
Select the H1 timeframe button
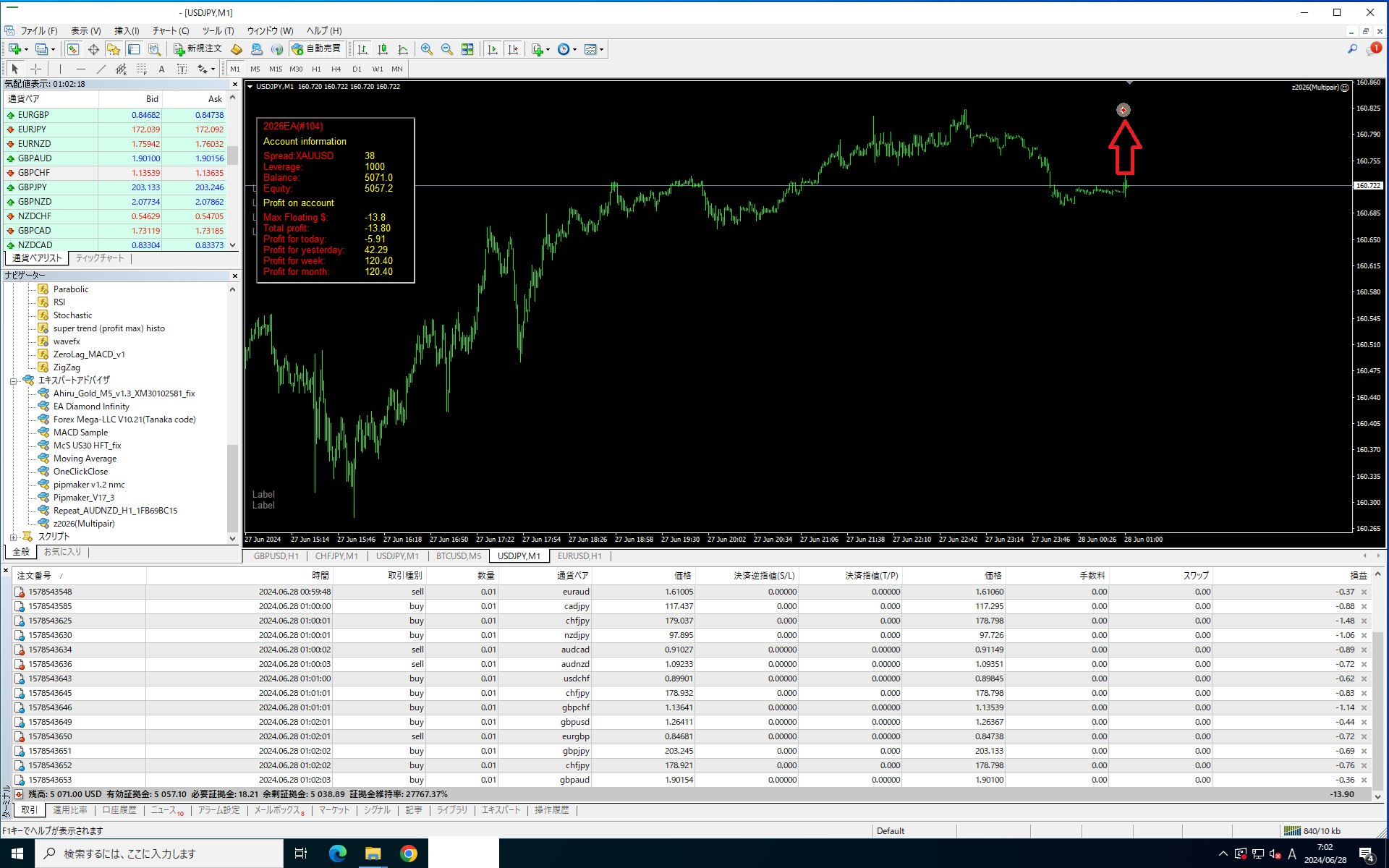click(316, 69)
